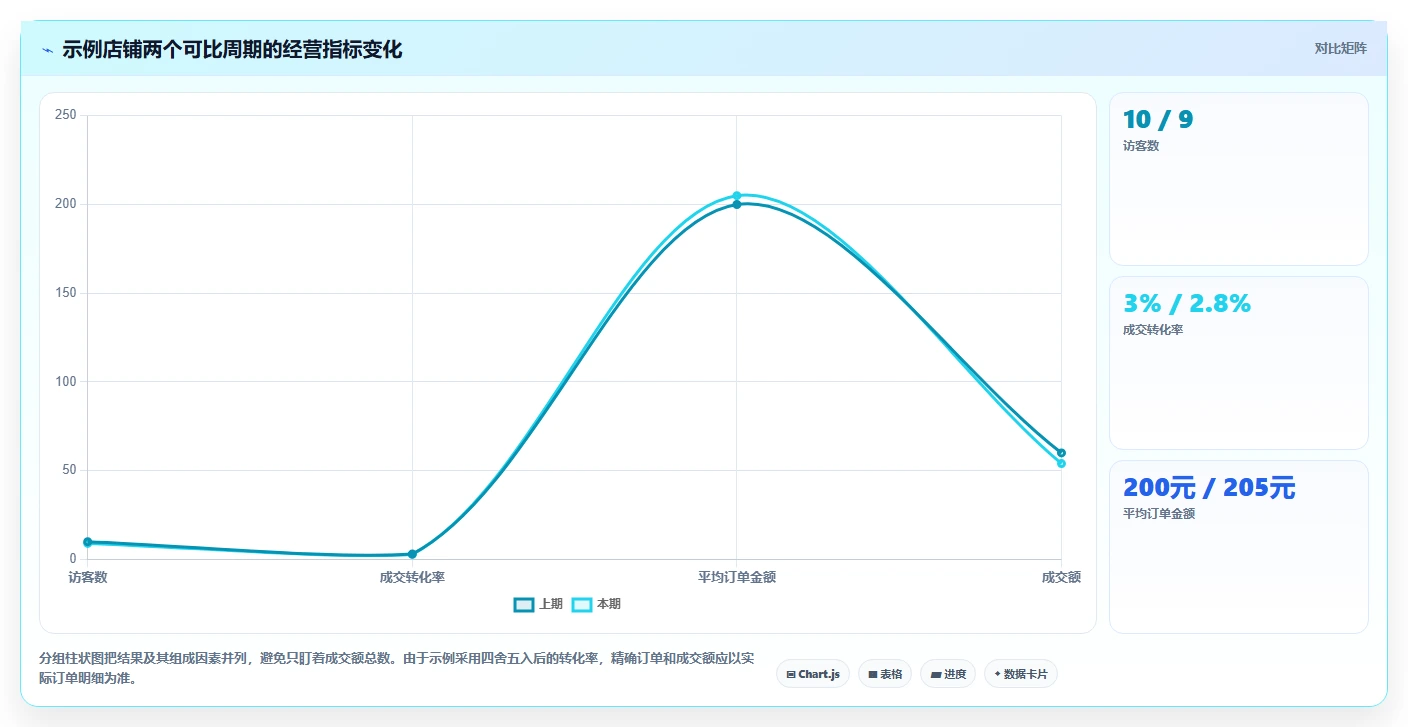Click the 250 y-axis value
Screen dimensions: 1408x727
point(66,115)
